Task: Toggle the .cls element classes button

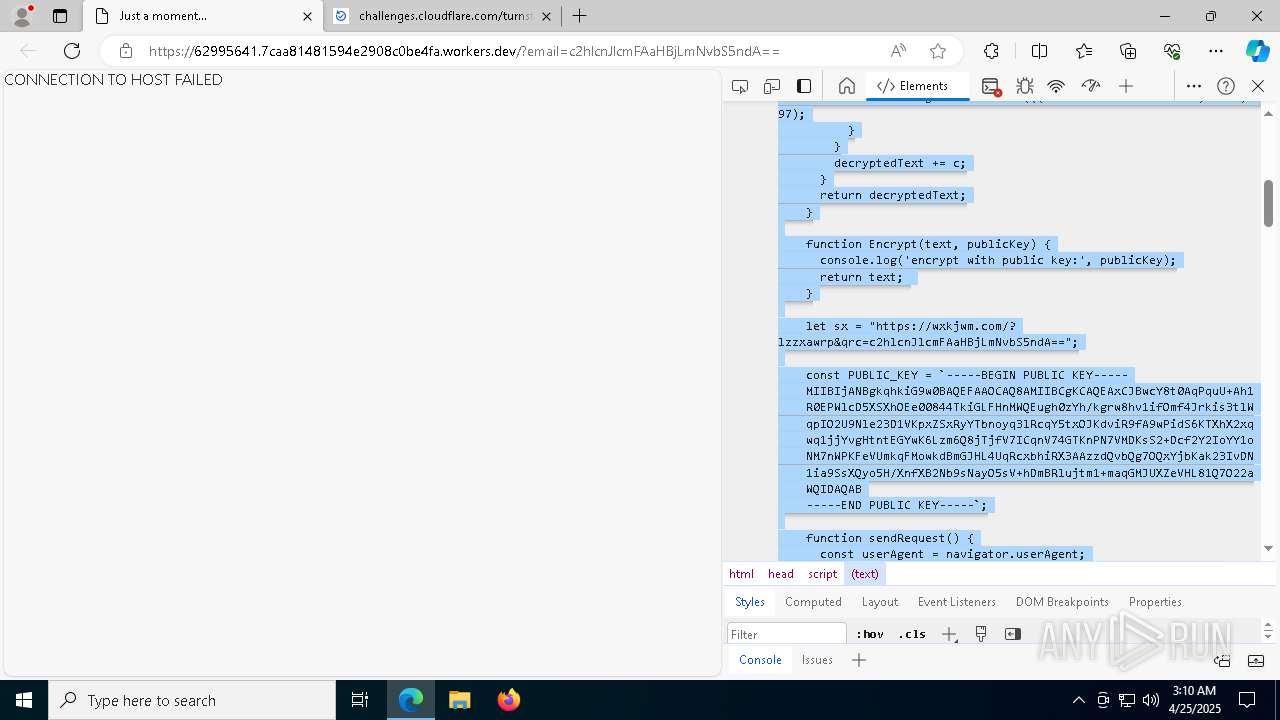Action: pyautogui.click(x=912, y=634)
